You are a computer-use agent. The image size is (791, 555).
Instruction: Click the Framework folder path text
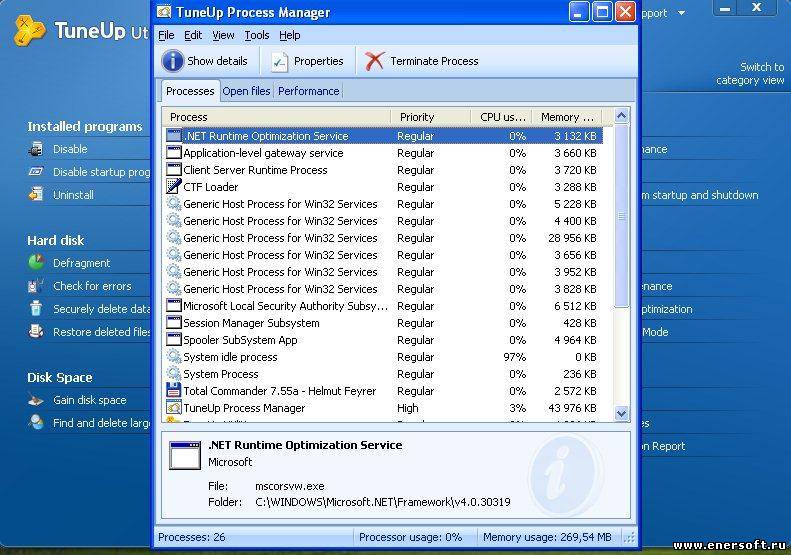tap(383, 502)
